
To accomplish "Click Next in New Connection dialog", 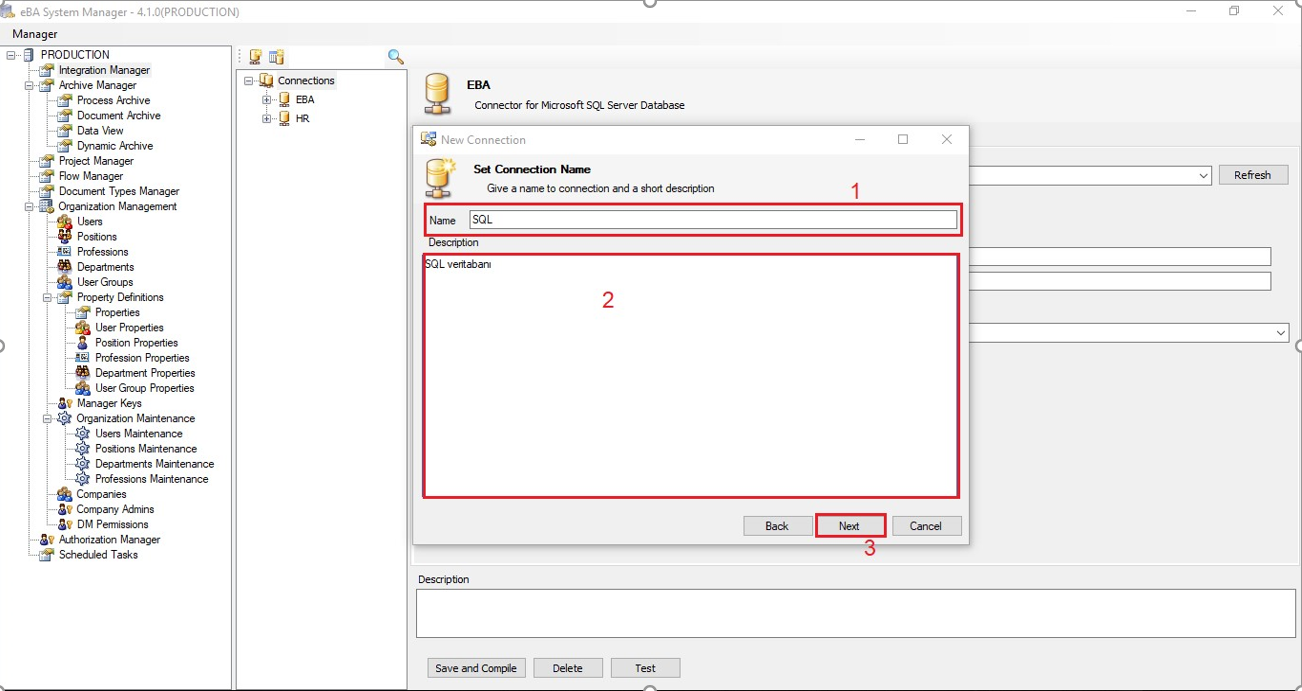I will coord(849,526).
